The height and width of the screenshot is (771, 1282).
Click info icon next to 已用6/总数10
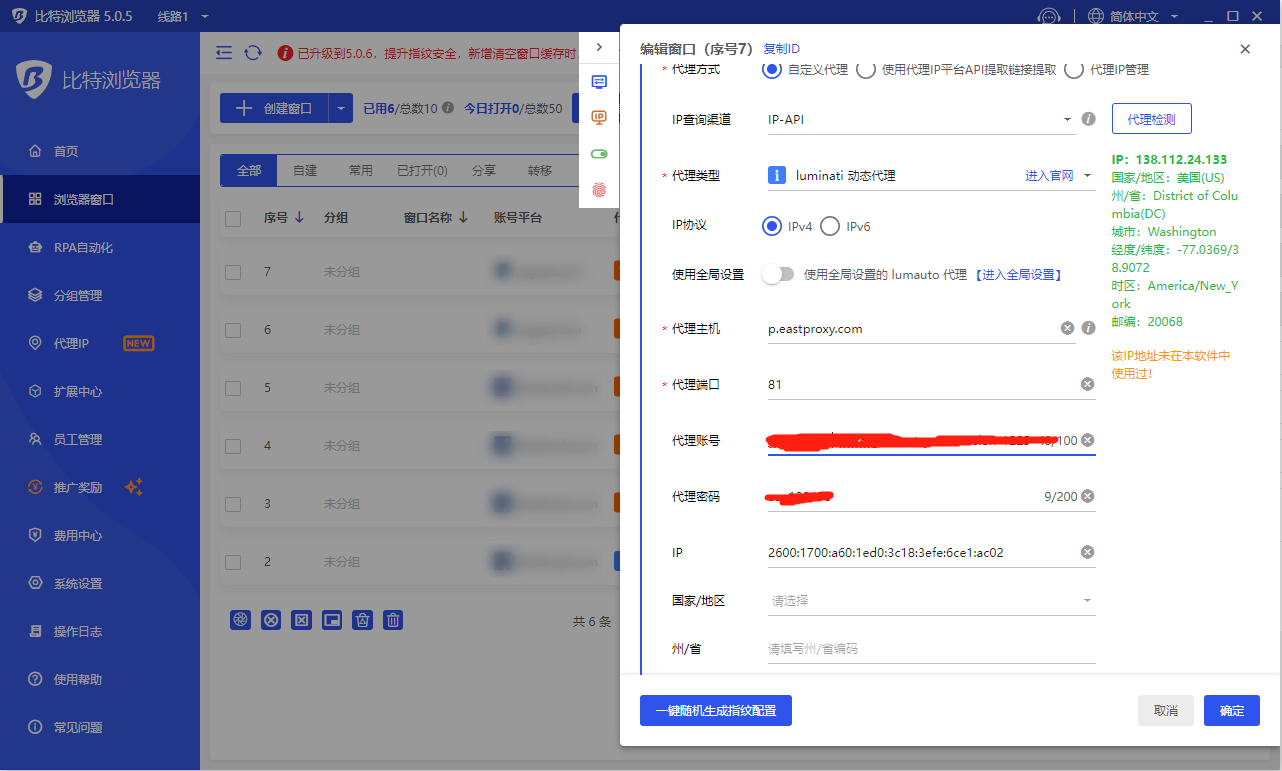click(x=447, y=108)
